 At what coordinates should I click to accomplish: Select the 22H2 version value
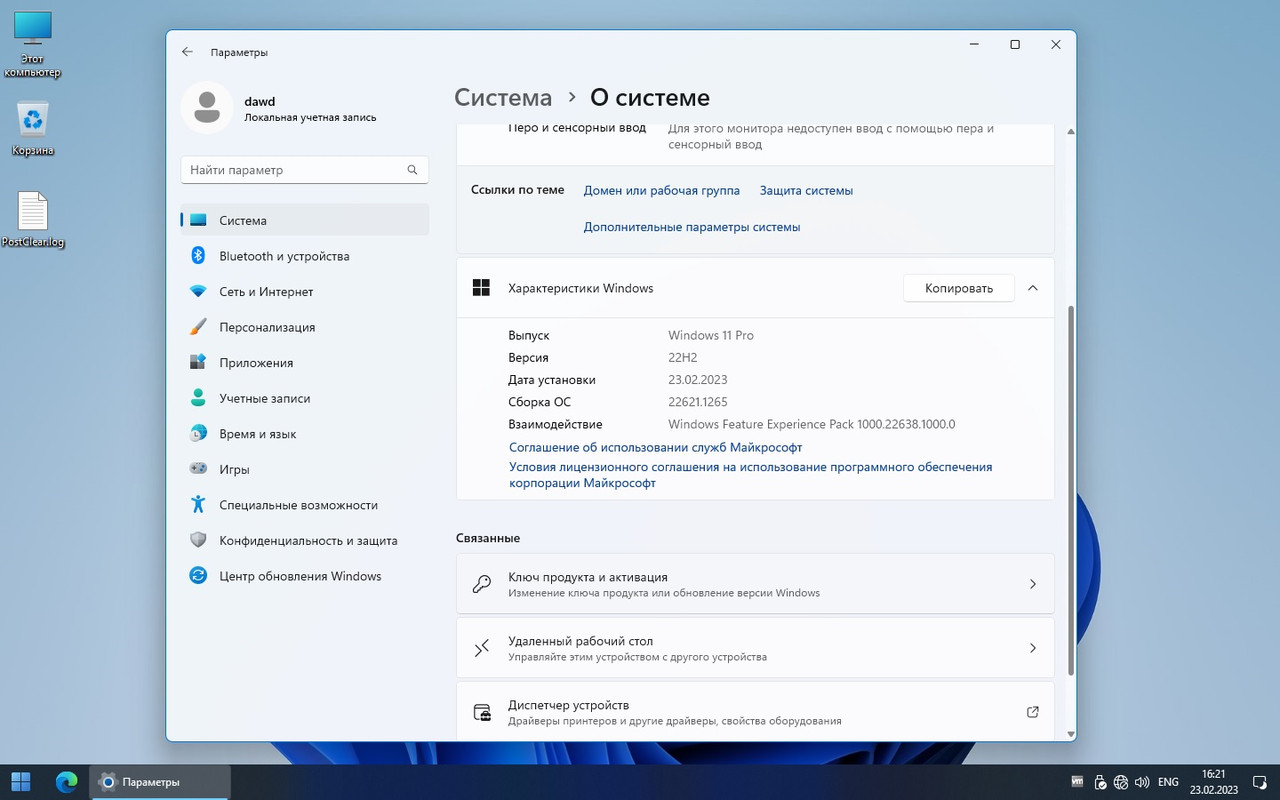pos(684,358)
